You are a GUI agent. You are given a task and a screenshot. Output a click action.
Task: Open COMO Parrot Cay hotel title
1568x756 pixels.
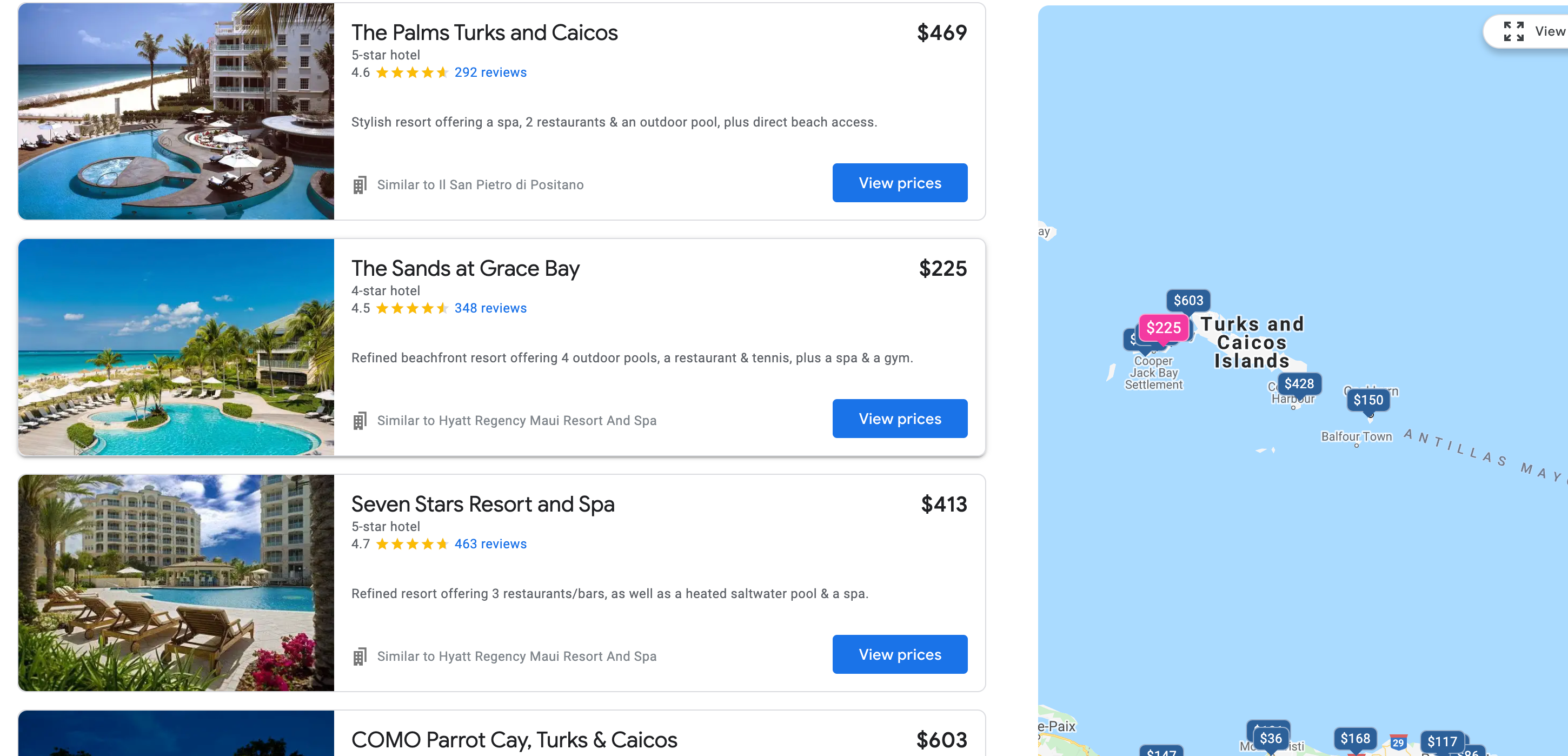pyautogui.click(x=514, y=740)
